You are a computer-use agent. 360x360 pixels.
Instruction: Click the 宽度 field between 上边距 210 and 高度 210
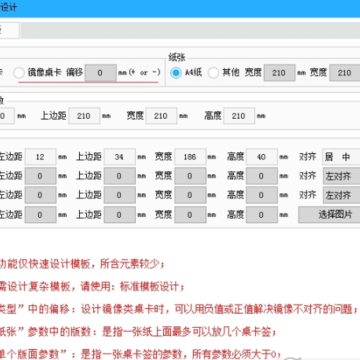(161, 116)
